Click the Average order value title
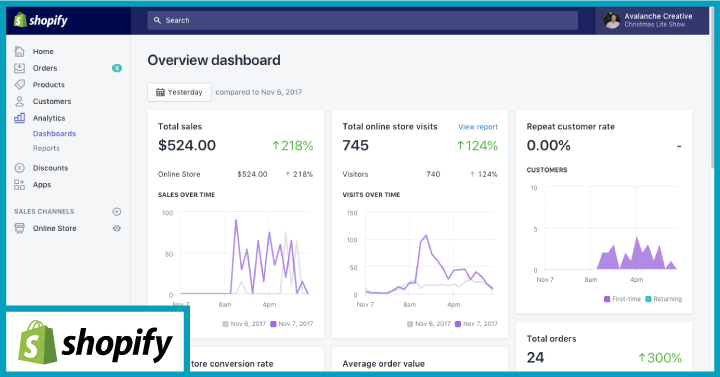 pyautogui.click(x=383, y=364)
